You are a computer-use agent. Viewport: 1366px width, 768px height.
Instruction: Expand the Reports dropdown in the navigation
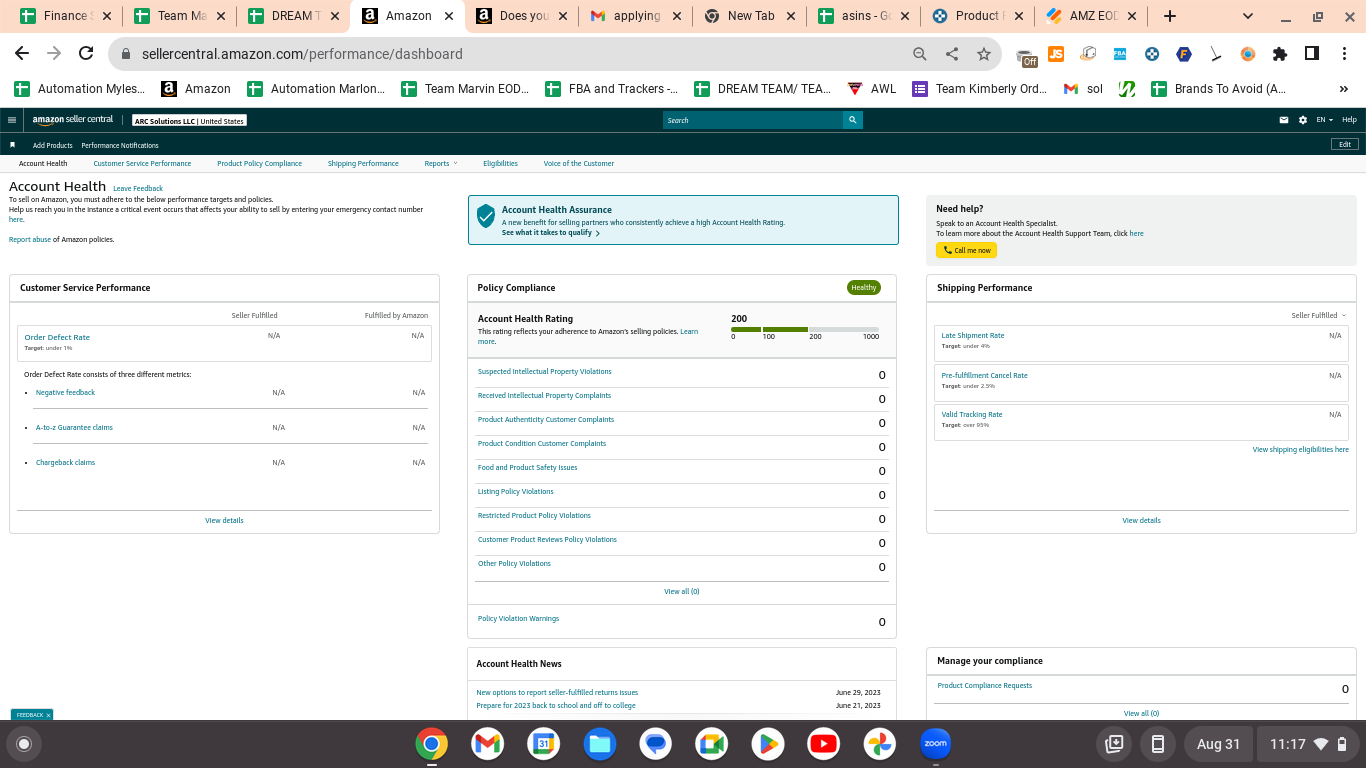pos(441,163)
